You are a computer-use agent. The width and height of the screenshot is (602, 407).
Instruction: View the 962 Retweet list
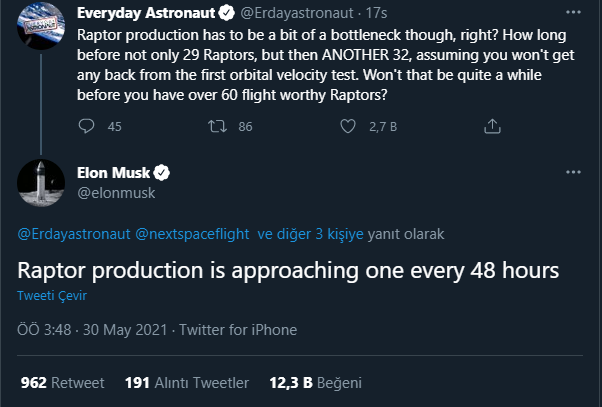tap(63, 383)
